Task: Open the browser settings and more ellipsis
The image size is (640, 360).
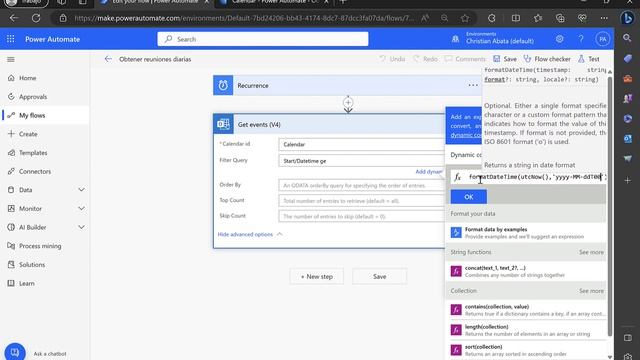Action: click(604, 18)
